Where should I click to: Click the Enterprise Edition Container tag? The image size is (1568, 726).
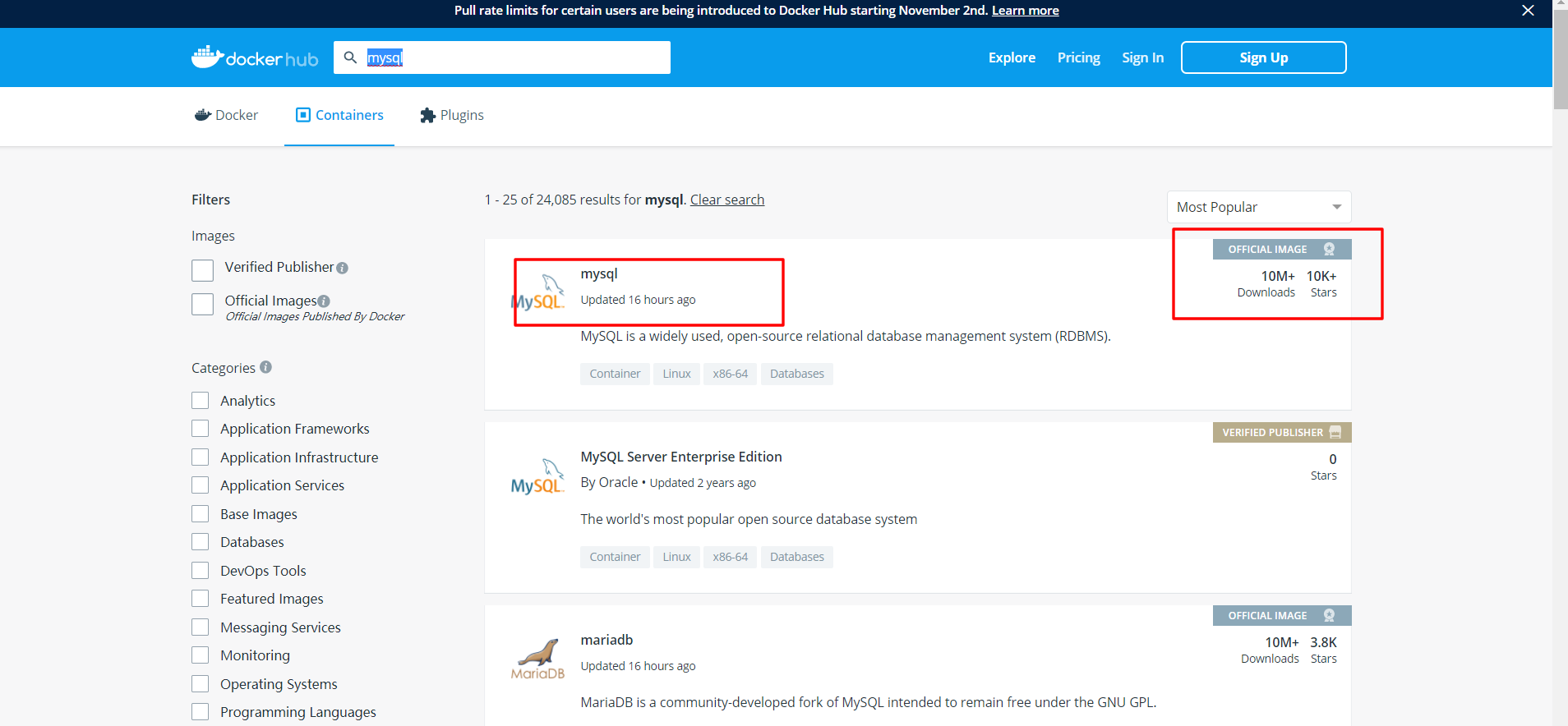615,557
